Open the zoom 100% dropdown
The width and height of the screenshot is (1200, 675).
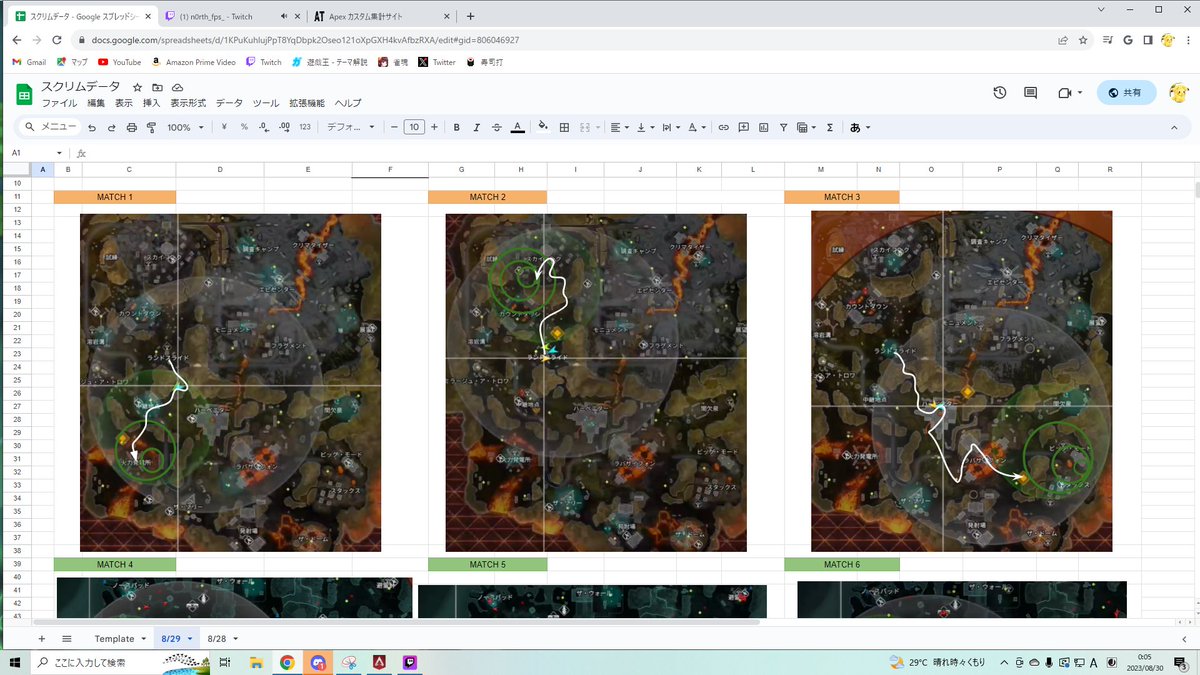[185, 127]
